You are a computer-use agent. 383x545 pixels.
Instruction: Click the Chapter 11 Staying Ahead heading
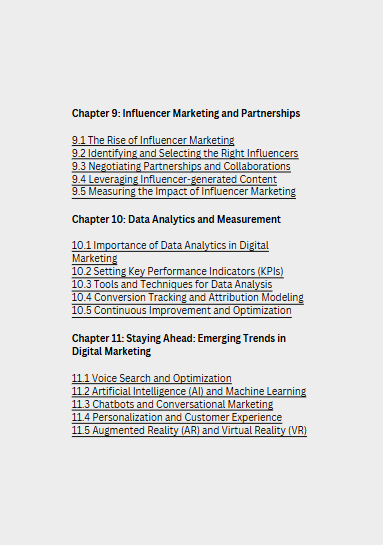pyautogui.click(x=179, y=345)
